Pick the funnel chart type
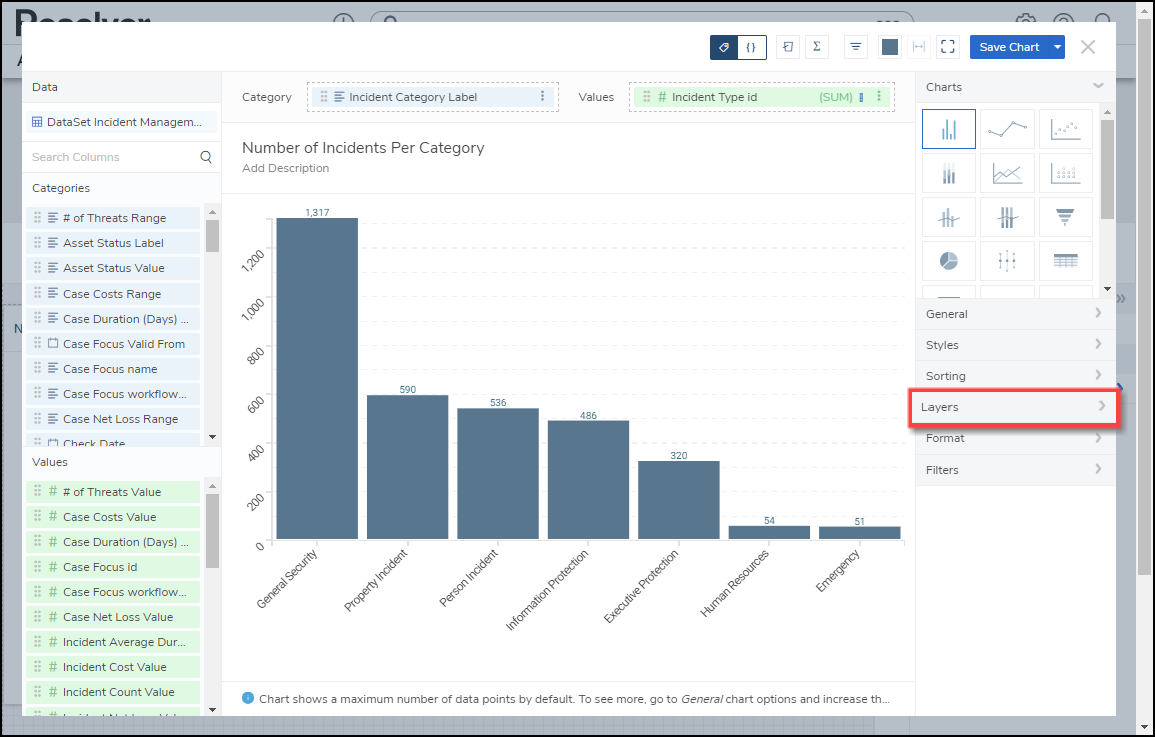The height and width of the screenshot is (737, 1155). (1065, 216)
